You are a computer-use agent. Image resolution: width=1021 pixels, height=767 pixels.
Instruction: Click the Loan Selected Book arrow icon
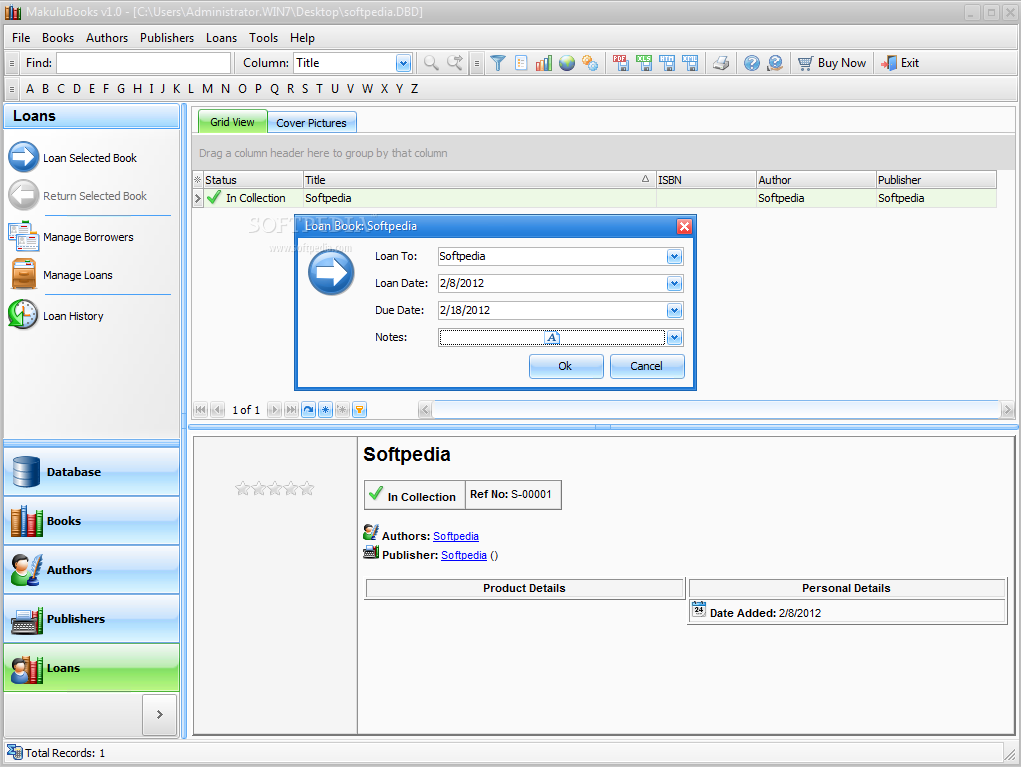[24, 157]
